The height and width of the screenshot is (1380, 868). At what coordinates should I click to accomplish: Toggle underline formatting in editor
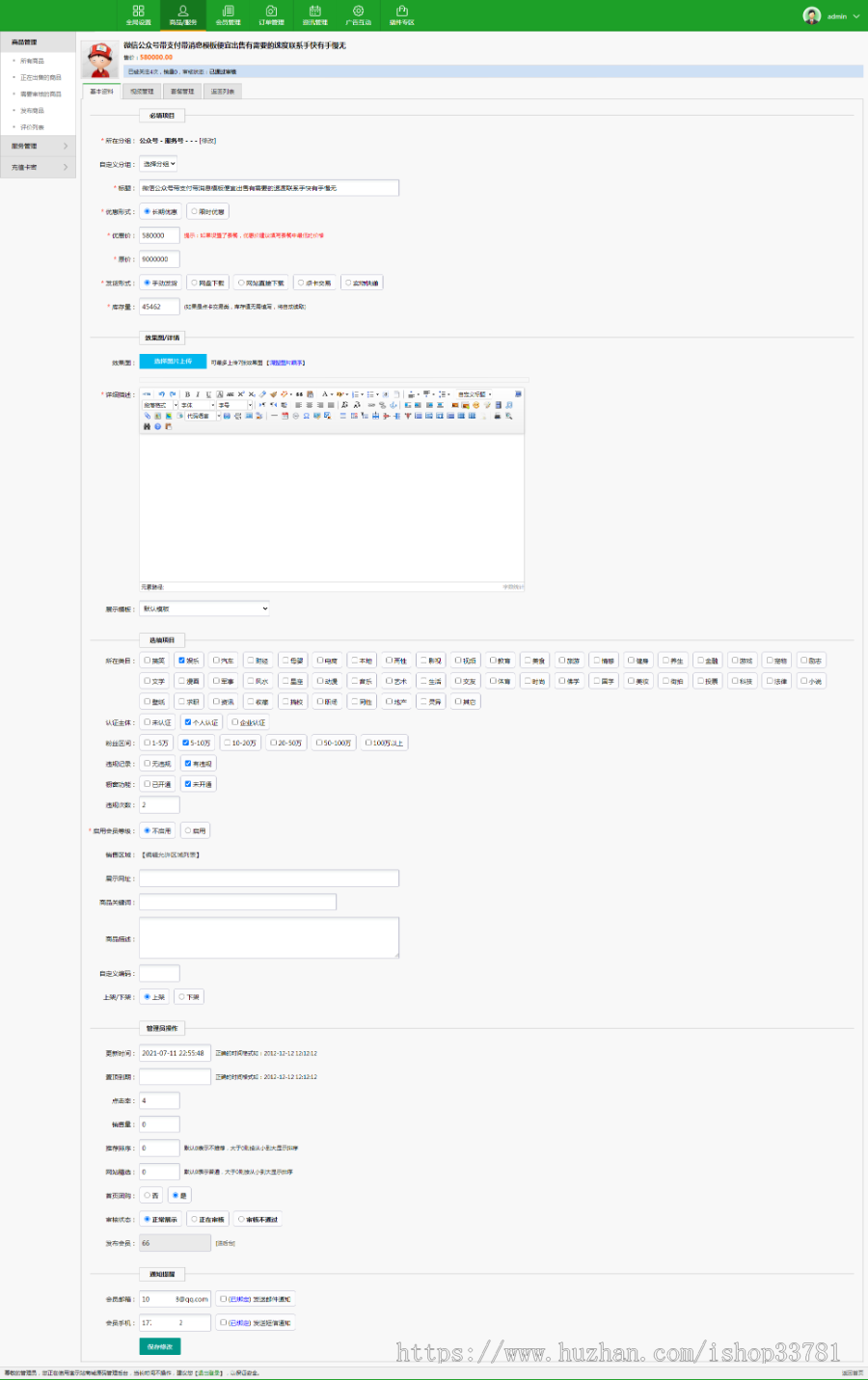208,394
